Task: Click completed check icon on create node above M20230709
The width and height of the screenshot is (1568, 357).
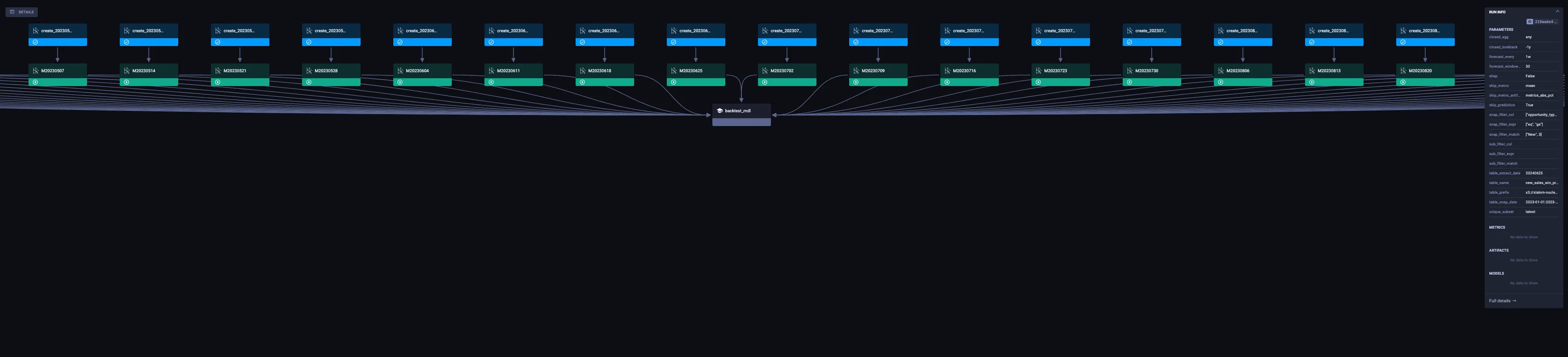Action: pyautogui.click(x=855, y=42)
